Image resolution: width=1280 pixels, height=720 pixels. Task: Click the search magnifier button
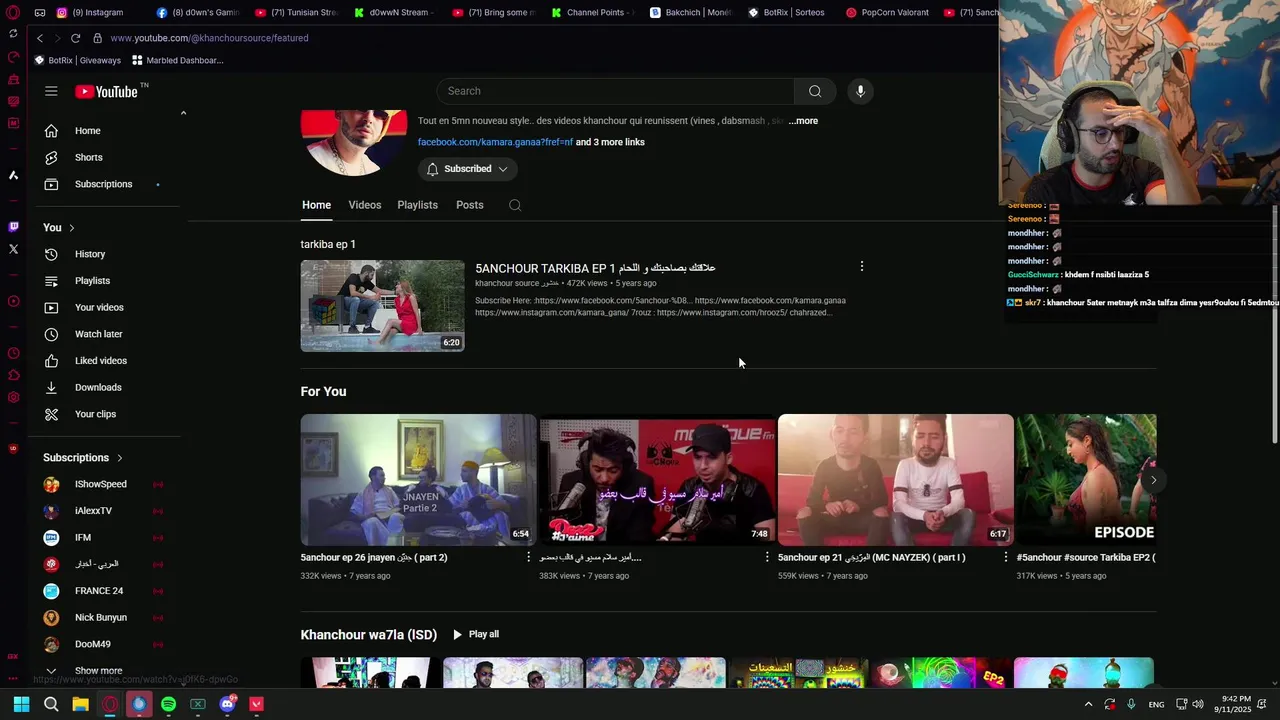click(815, 91)
